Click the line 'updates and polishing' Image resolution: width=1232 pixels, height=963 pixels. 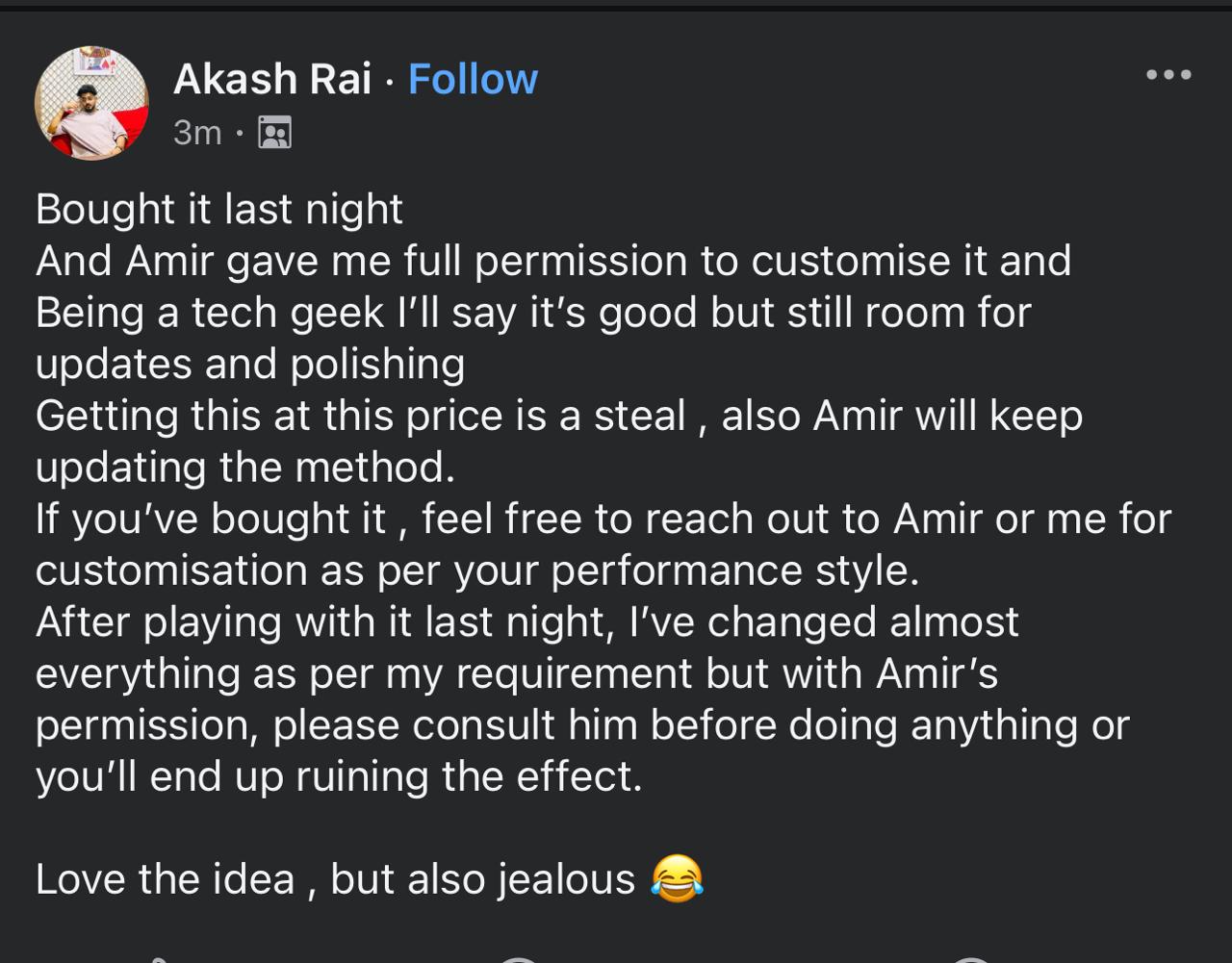[250, 364]
